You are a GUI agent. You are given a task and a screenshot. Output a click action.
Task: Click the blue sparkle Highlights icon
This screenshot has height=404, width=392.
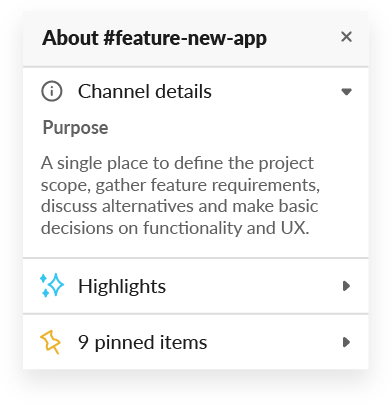(52, 285)
